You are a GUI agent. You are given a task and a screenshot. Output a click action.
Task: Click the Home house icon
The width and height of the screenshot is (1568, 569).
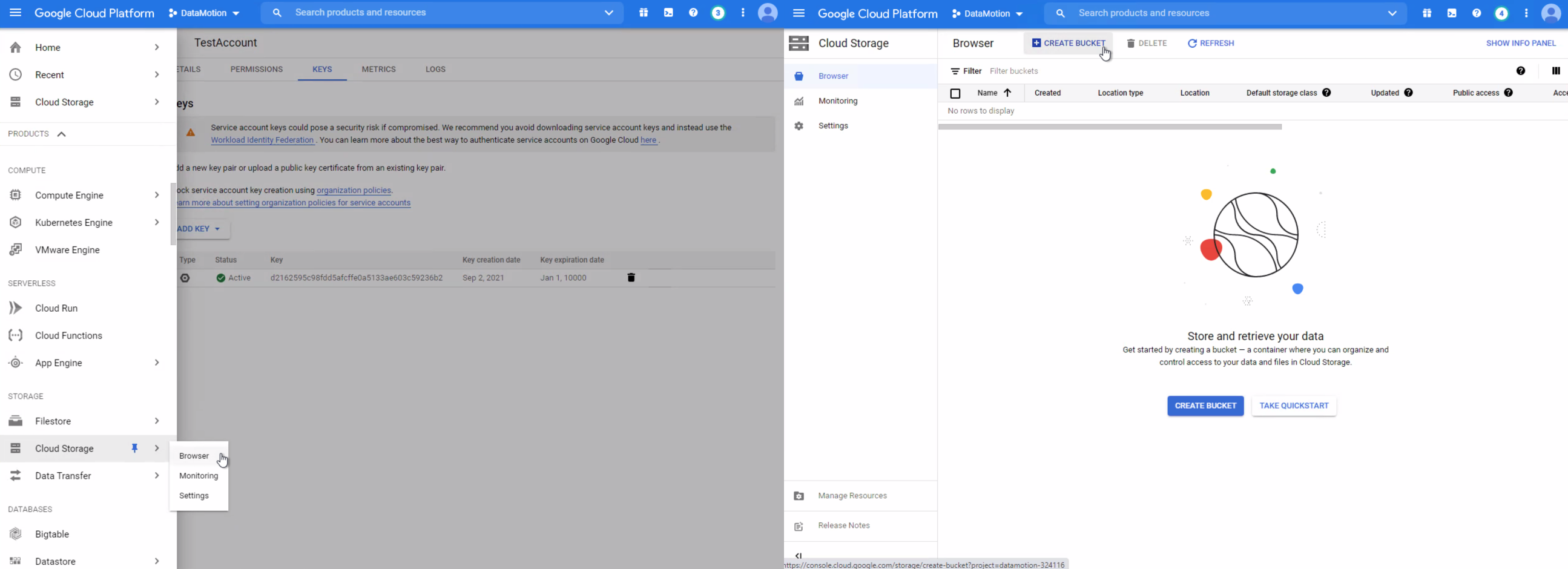coord(15,47)
